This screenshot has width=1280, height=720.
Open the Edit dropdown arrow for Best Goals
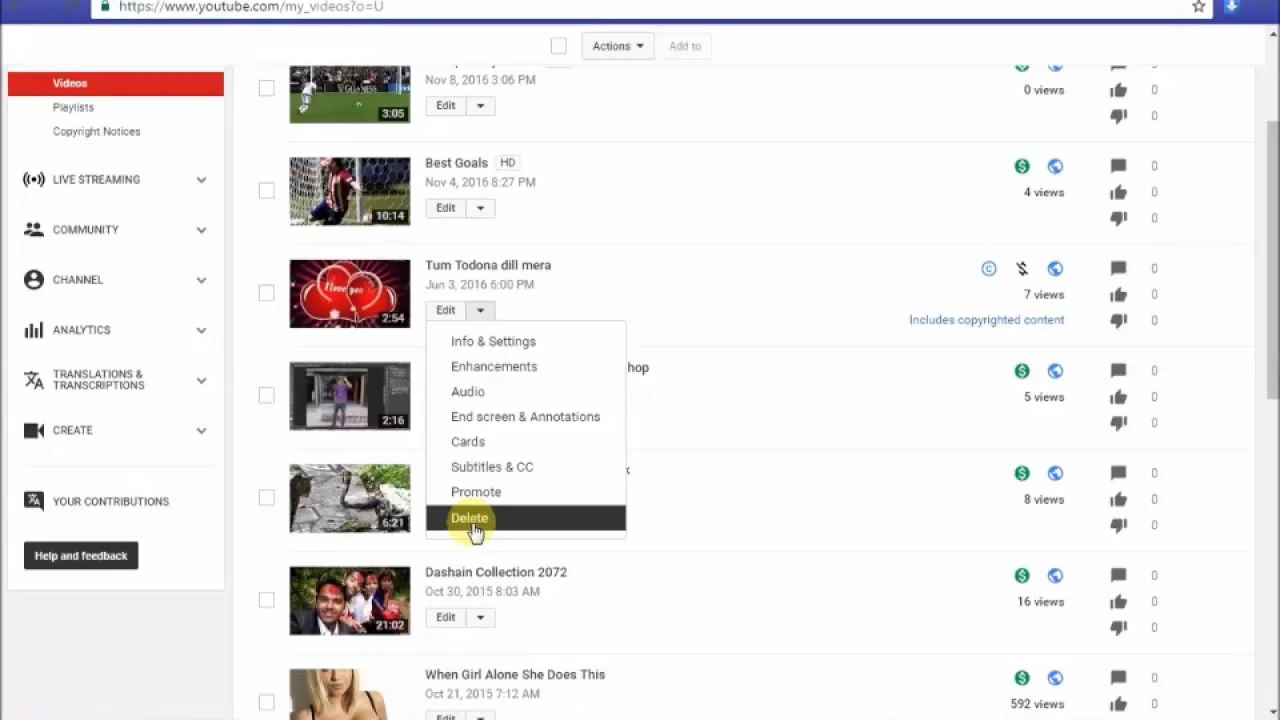click(480, 208)
